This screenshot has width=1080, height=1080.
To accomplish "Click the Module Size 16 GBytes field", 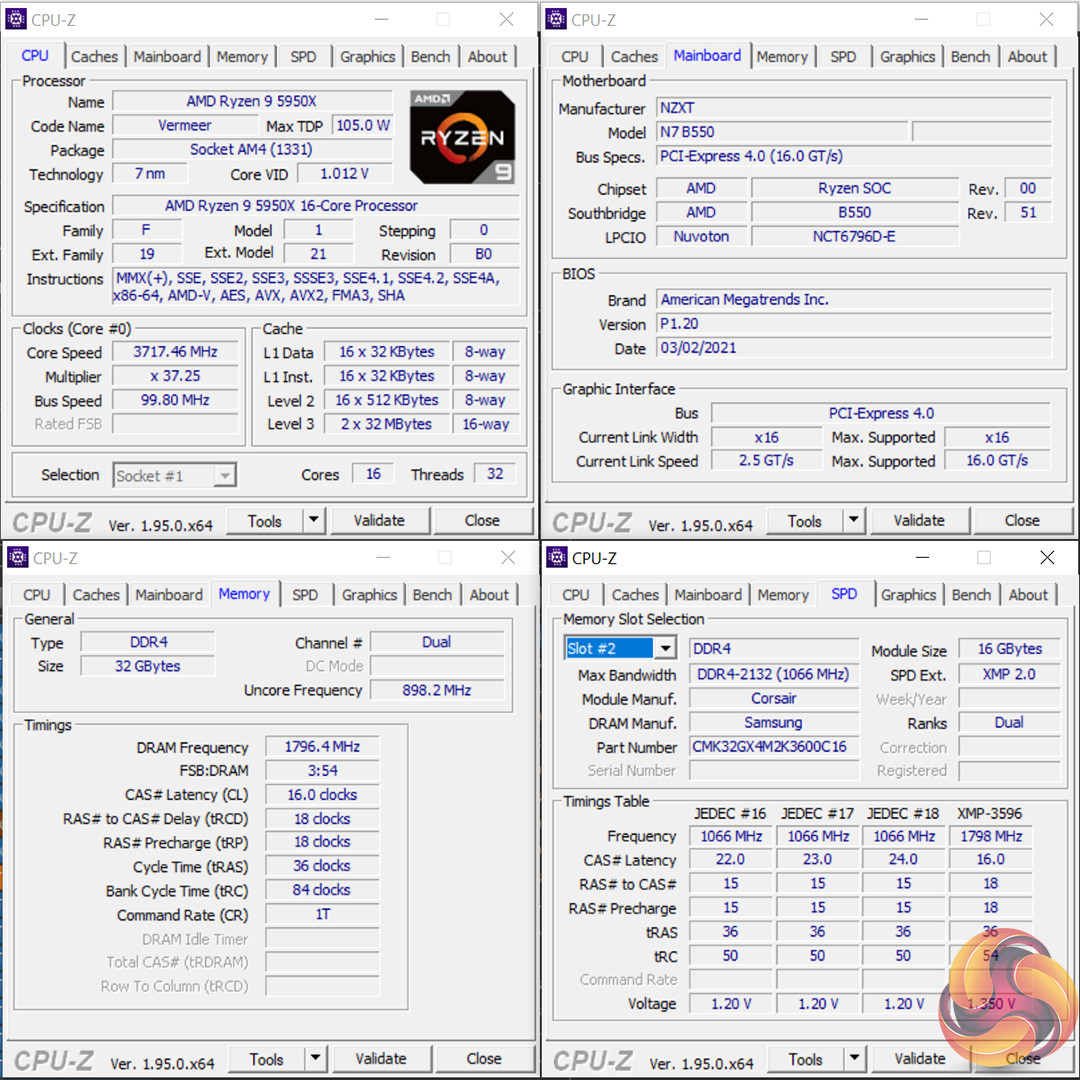I will click(1009, 649).
